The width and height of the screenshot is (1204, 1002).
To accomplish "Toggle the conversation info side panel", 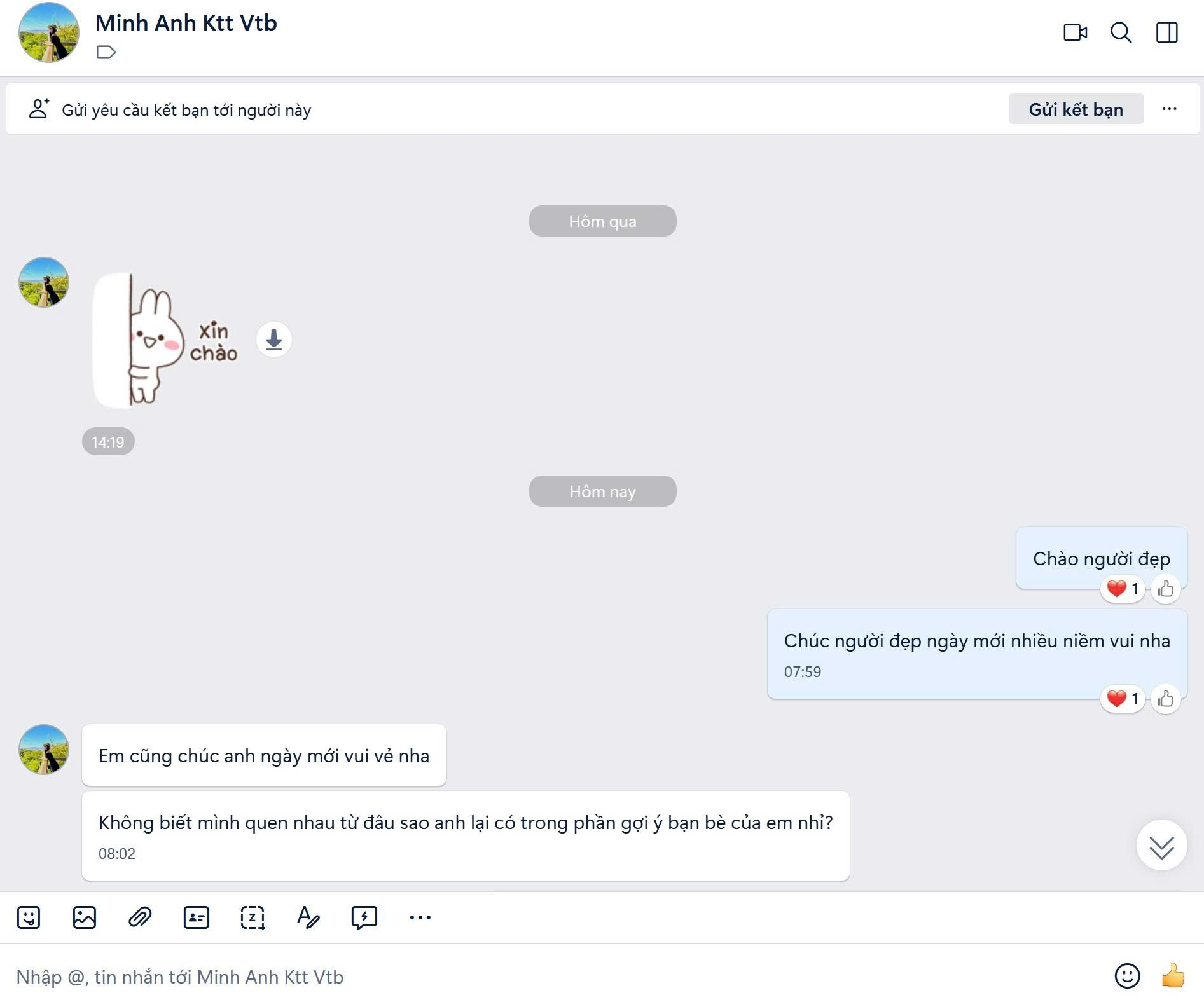I will [x=1166, y=32].
